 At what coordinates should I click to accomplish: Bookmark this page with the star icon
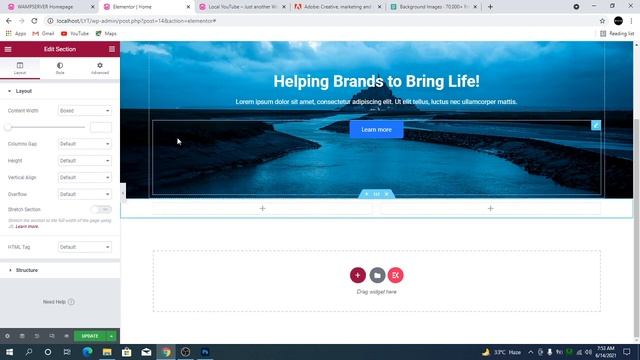602,21
